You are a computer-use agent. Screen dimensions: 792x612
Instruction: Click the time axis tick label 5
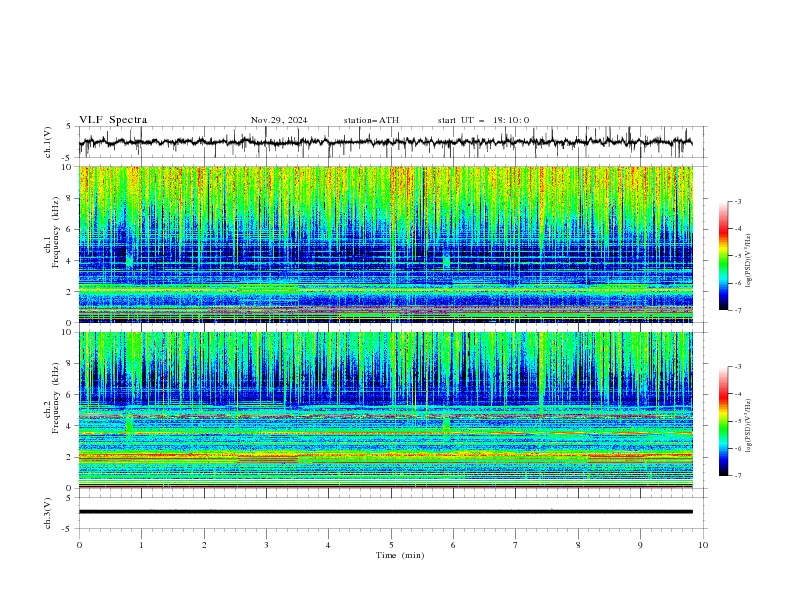coord(391,545)
